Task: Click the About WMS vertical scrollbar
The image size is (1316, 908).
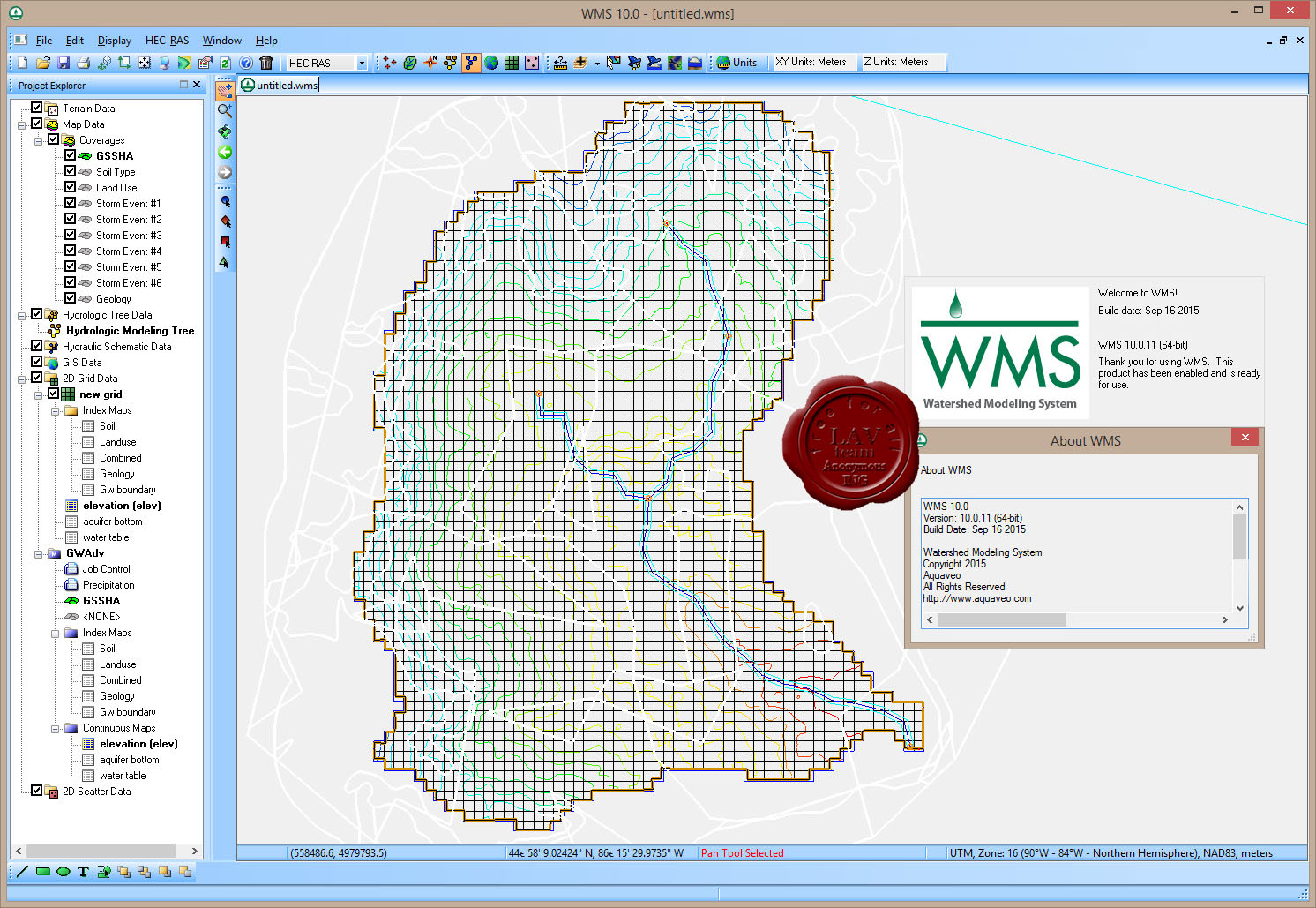Action: (x=1239, y=557)
